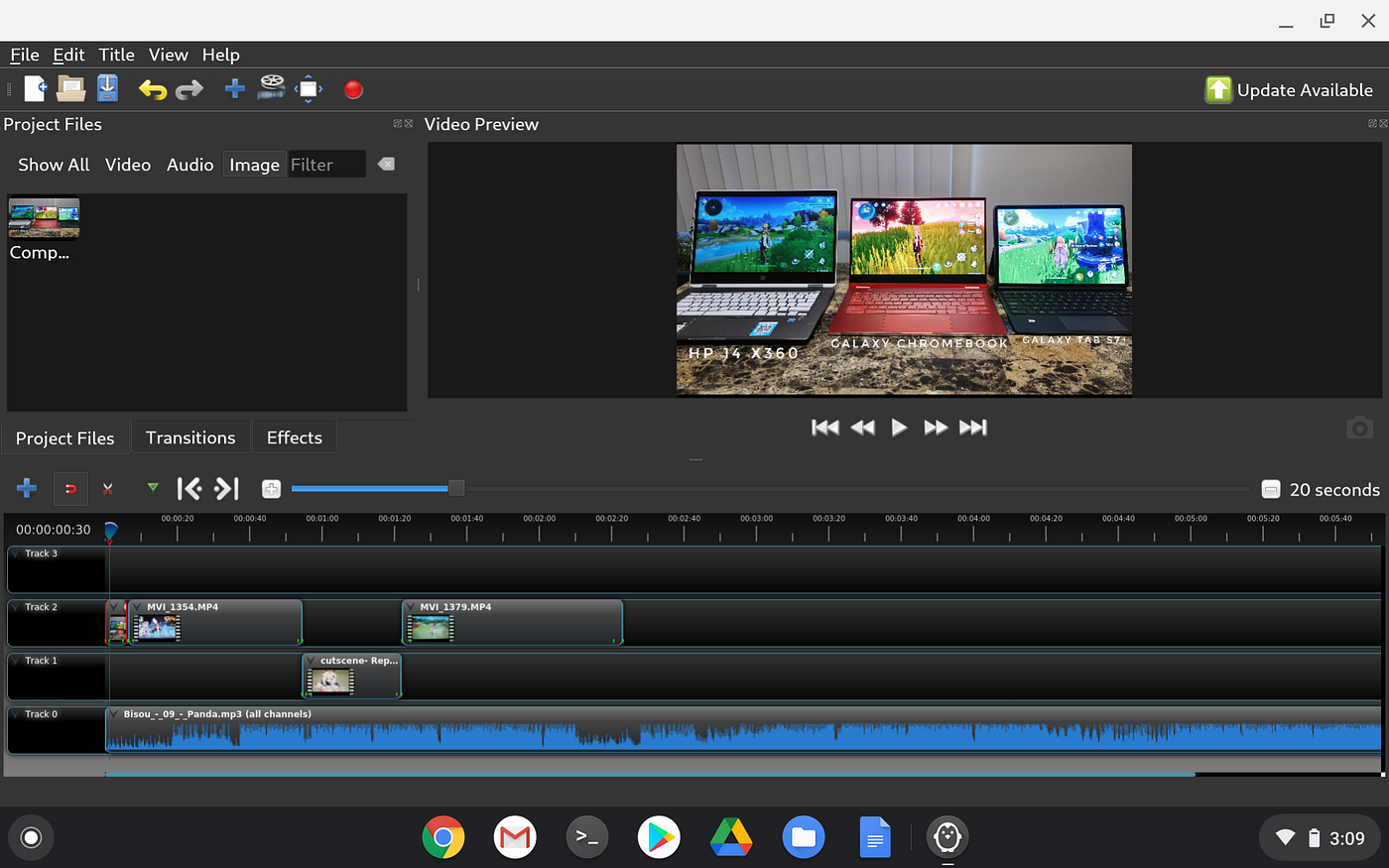Import files with blue plus toolbar icon
The height and width of the screenshot is (868, 1389).
(x=234, y=89)
